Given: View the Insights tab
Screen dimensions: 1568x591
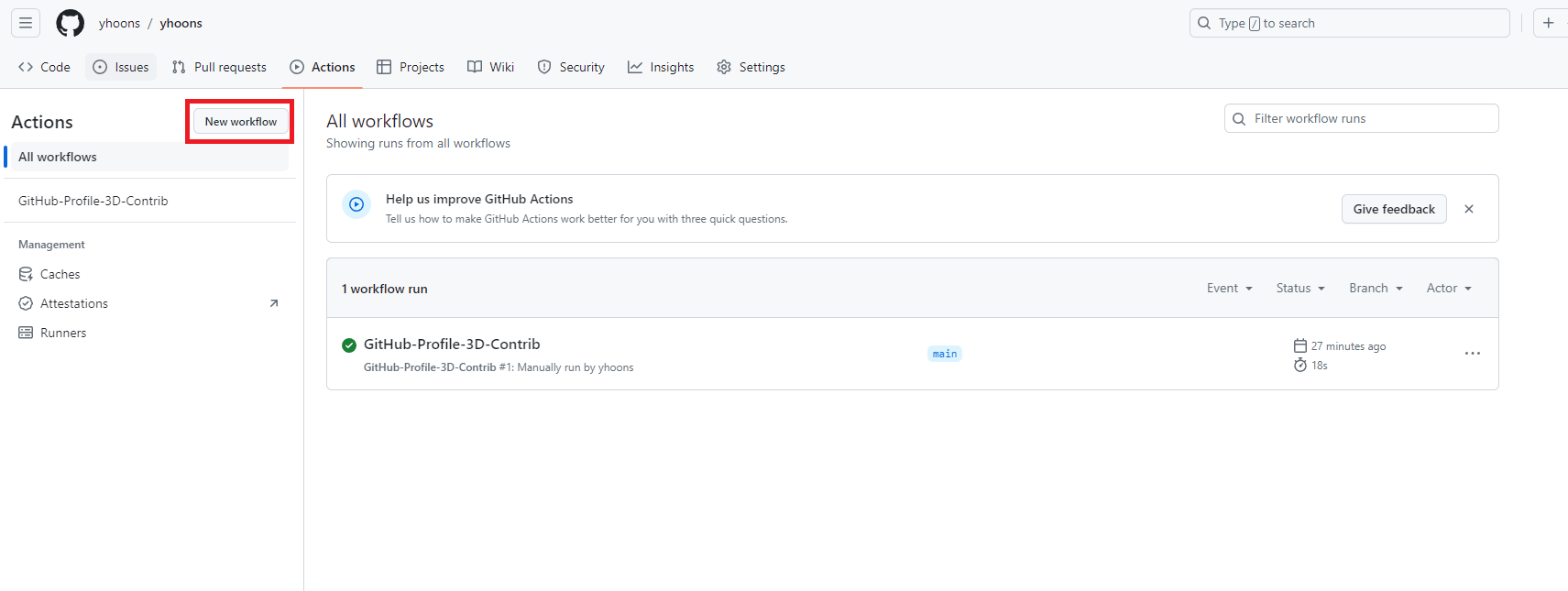Looking at the screenshot, I should point(661,67).
